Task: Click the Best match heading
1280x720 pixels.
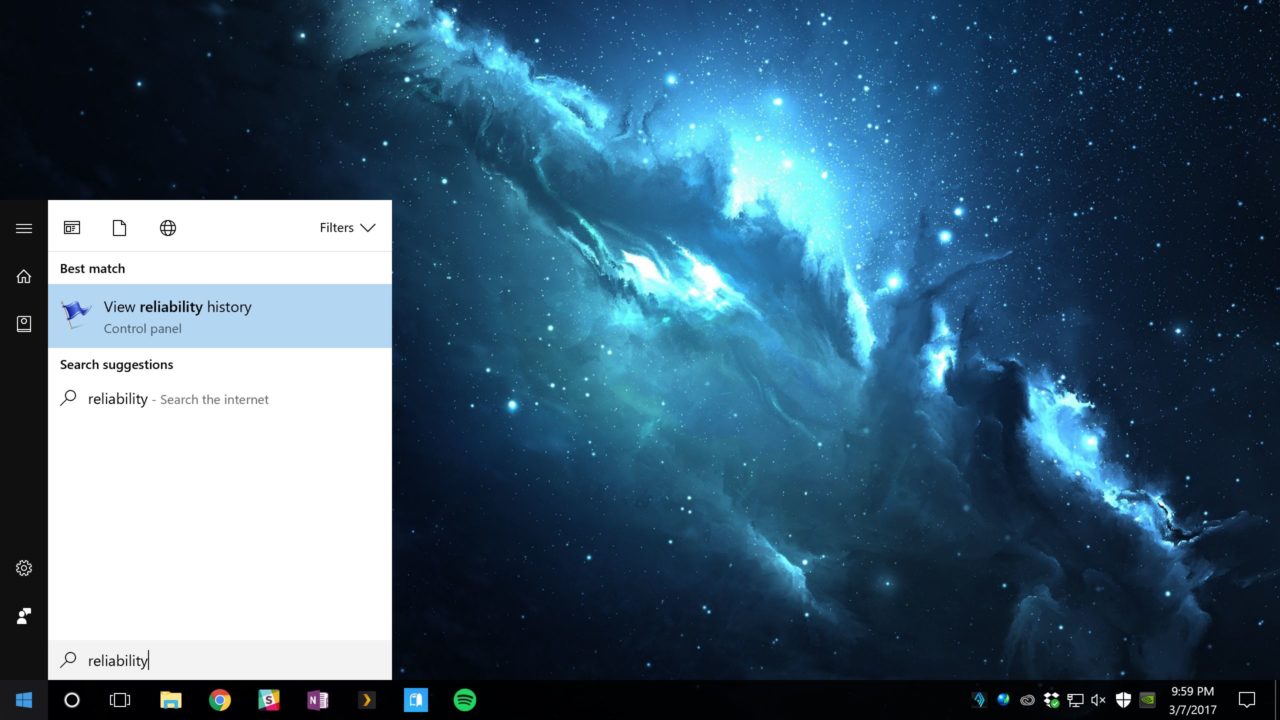Action: pos(92,268)
